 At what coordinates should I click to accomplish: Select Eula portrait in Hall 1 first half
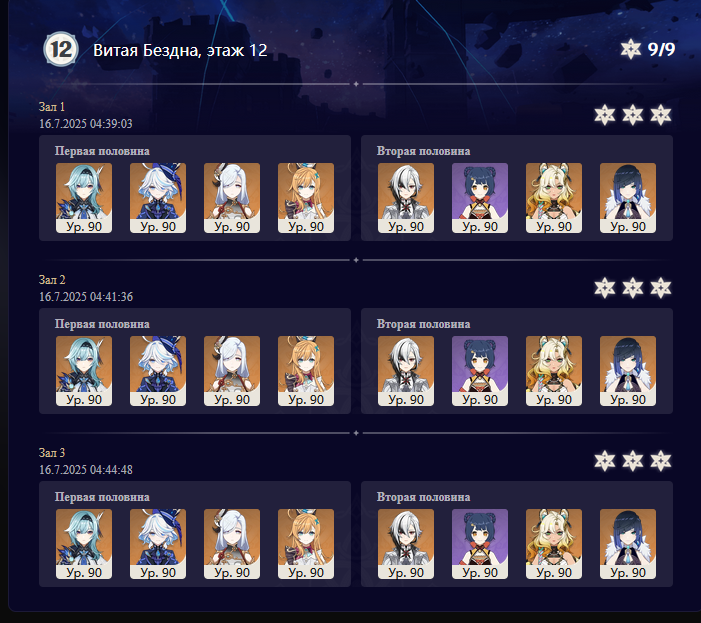pos(84,198)
